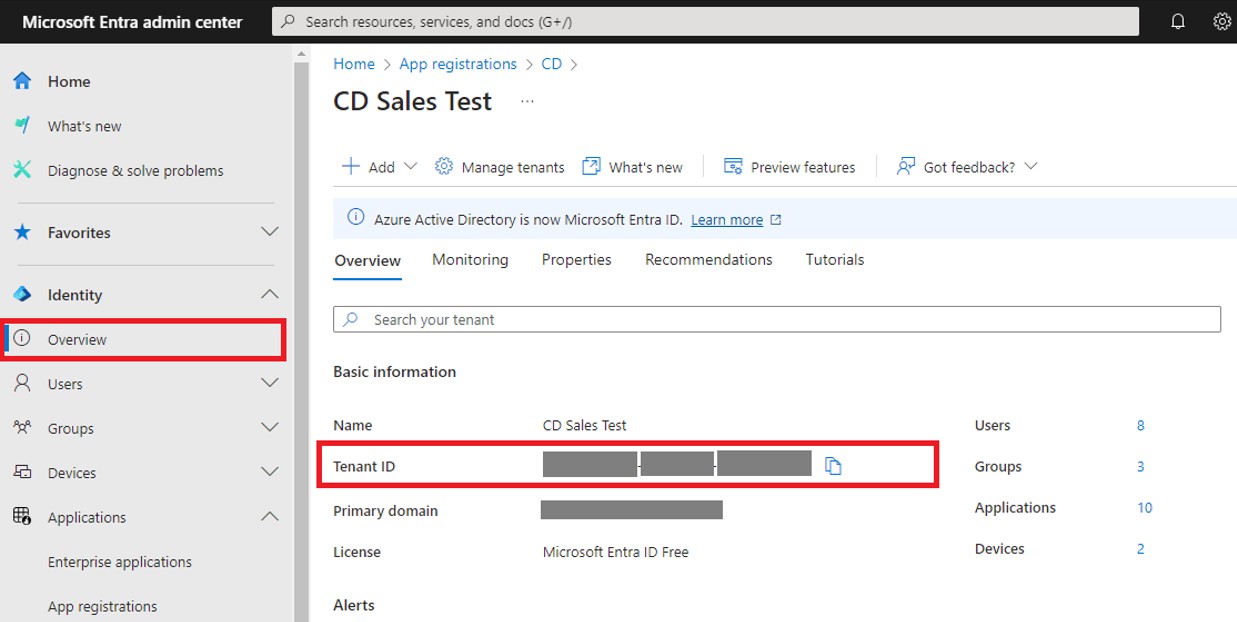Viewport: 1237px width, 622px height.
Task: Expand the Users chevron
Action: (270, 383)
